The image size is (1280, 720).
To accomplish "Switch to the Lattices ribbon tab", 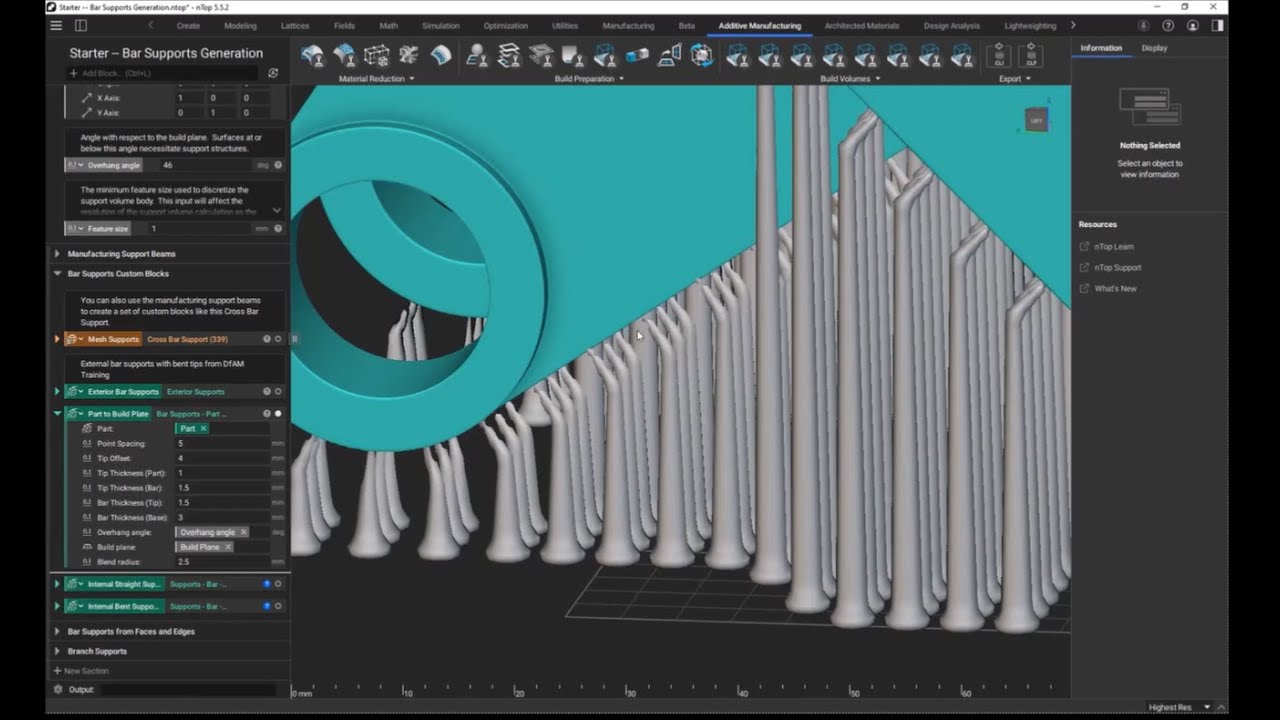I will pyautogui.click(x=295, y=25).
